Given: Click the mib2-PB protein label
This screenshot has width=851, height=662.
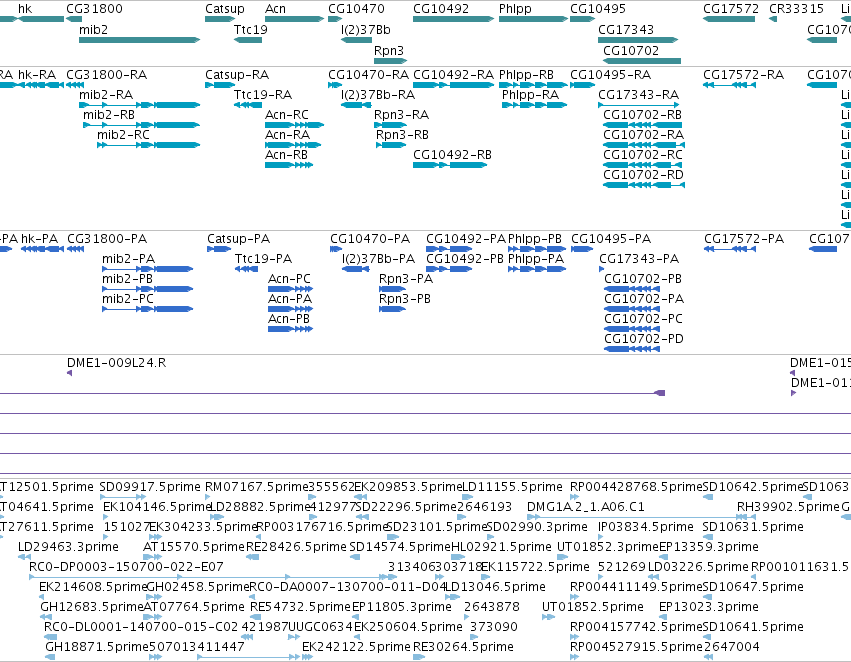Looking at the screenshot, I should [128, 279].
